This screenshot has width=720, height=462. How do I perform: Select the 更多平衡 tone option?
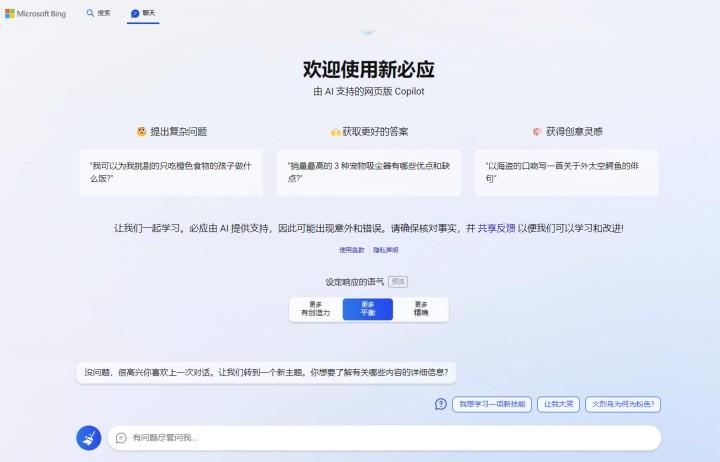point(368,309)
